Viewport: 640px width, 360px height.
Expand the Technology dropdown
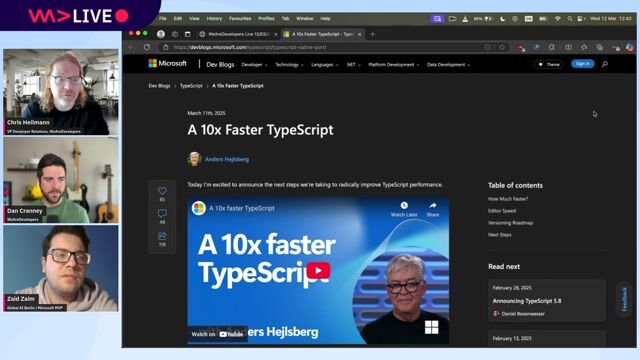[289, 65]
